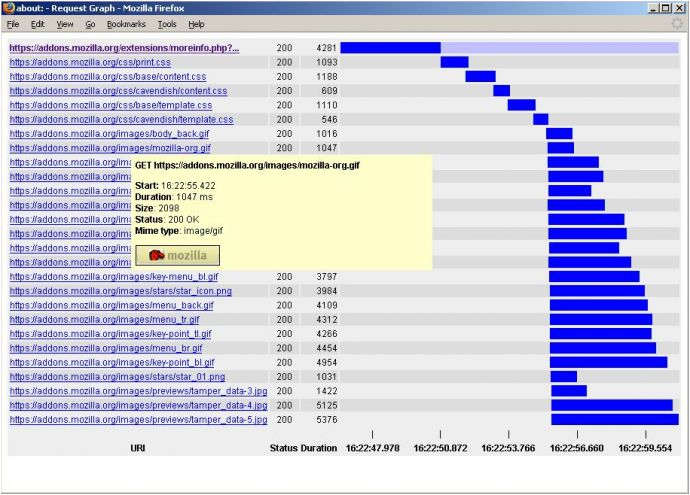Open the css/base/content.css link
Image resolution: width=690 pixels, height=495 pixels.
pyautogui.click(x=108, y=77)
